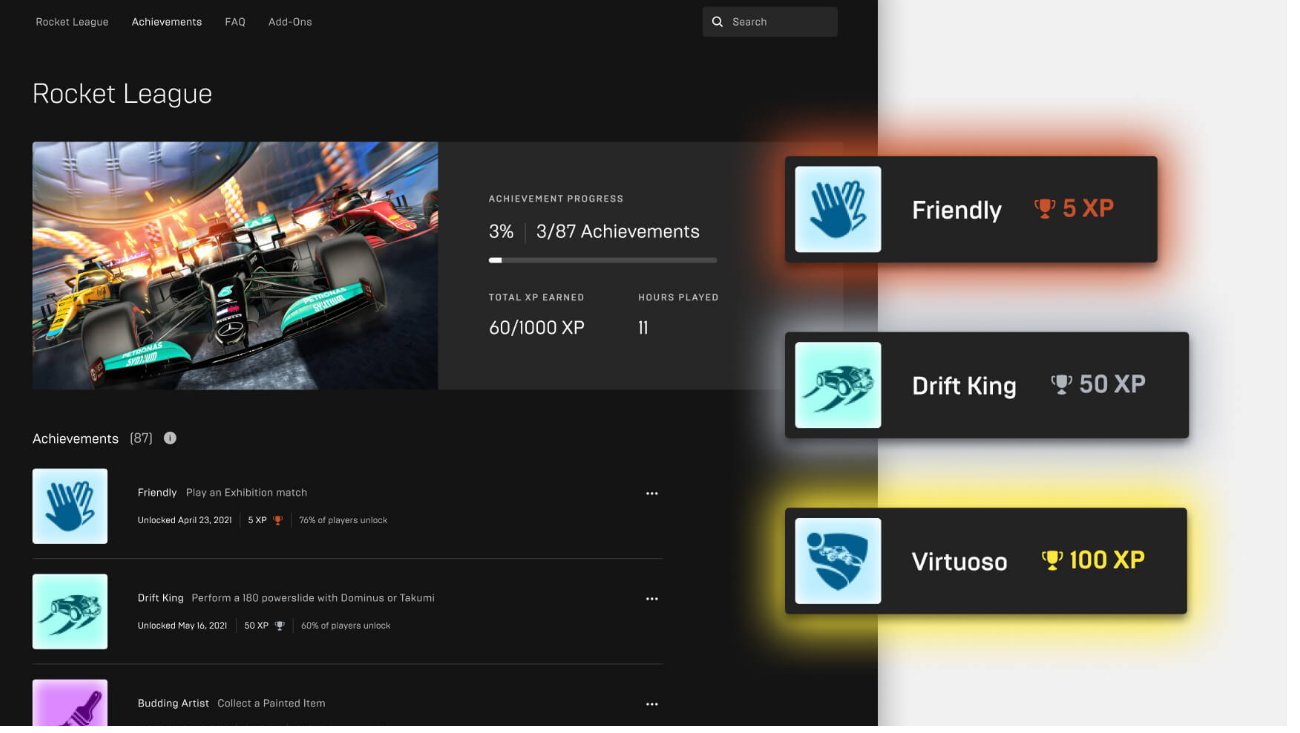Click the "50 XP" on the Drift King card
Viewport: 1300px width, 733px height.
click(x=1112, y=384)
